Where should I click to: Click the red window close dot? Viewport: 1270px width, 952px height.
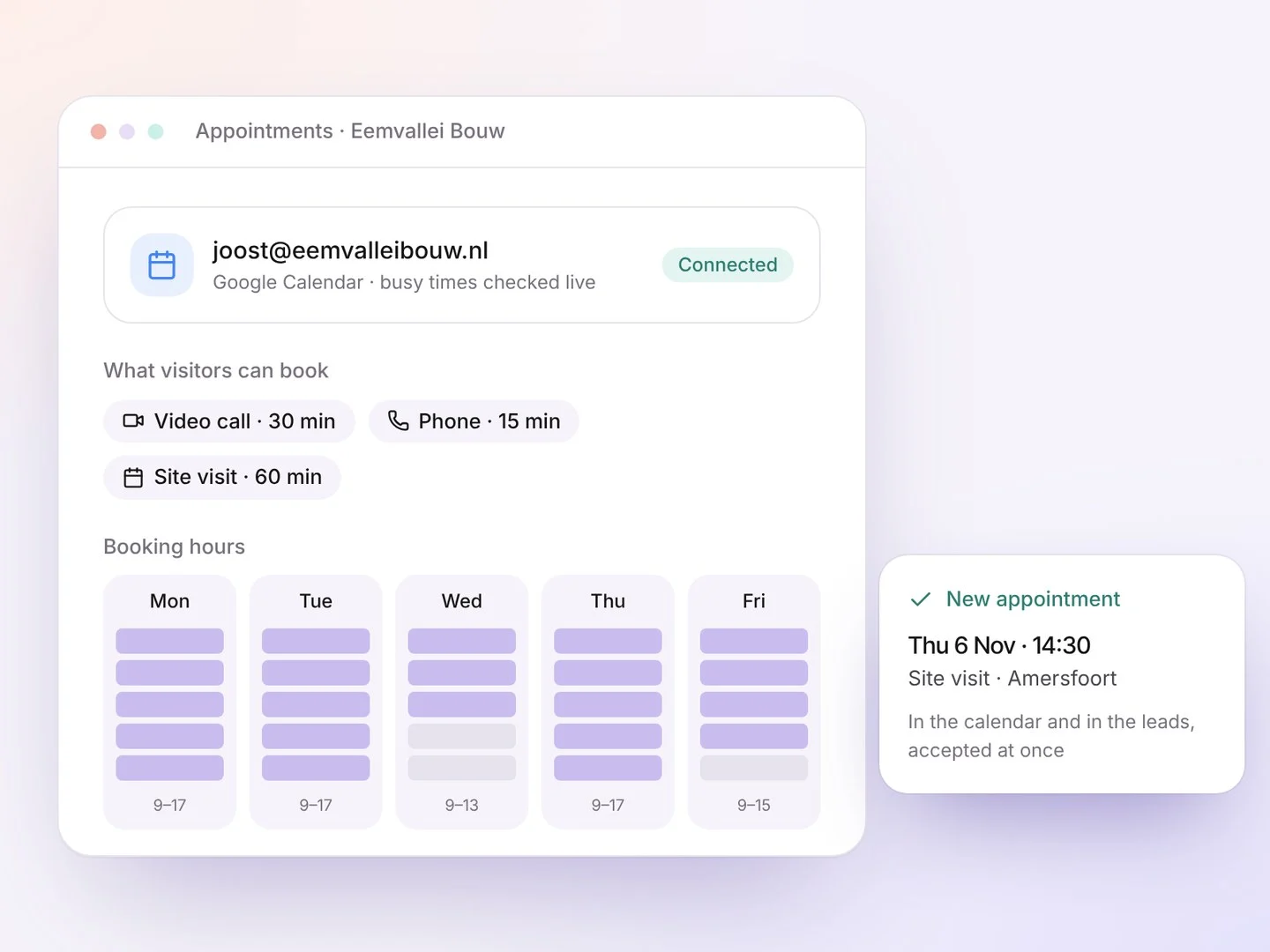[99, 131]
